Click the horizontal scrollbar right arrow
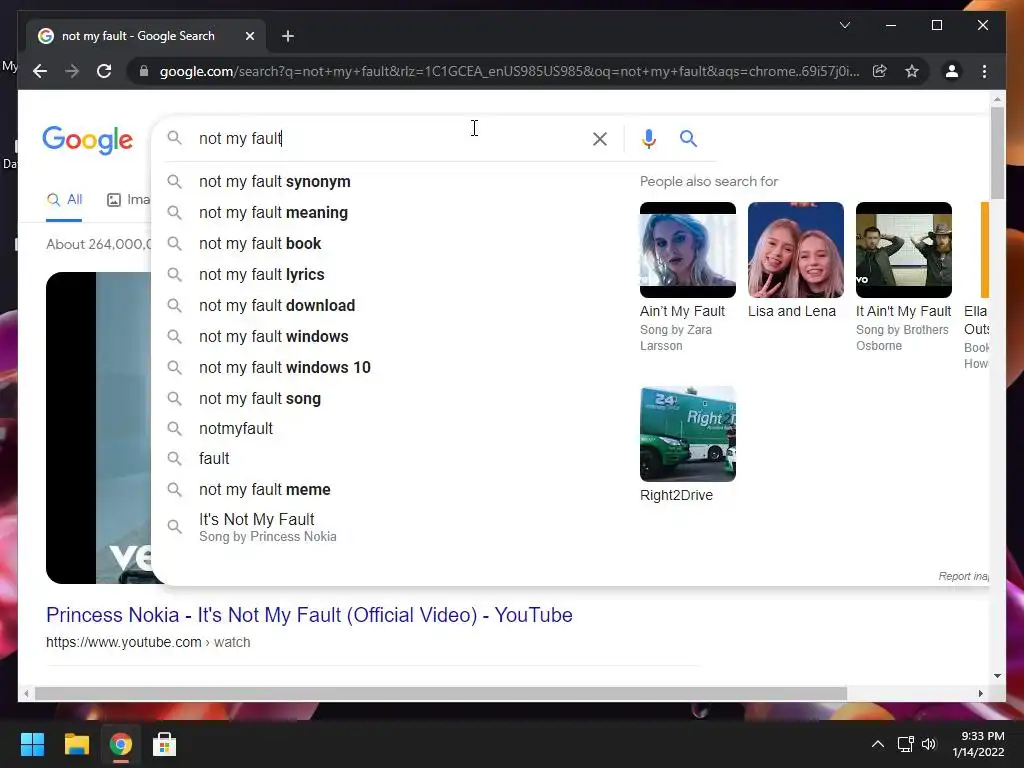Image resolution: width=1024 pixels, height=768 pixels. [980, 694]
